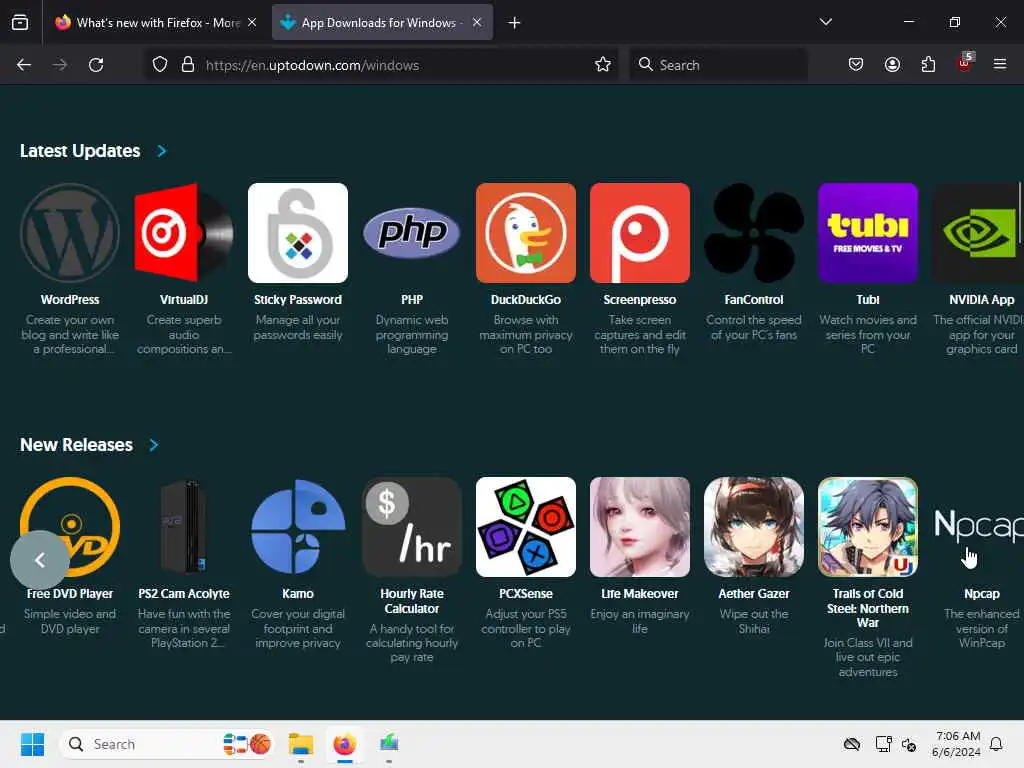
Task: Open the Aether Gazer app icon
Action: tap(754, 527)
